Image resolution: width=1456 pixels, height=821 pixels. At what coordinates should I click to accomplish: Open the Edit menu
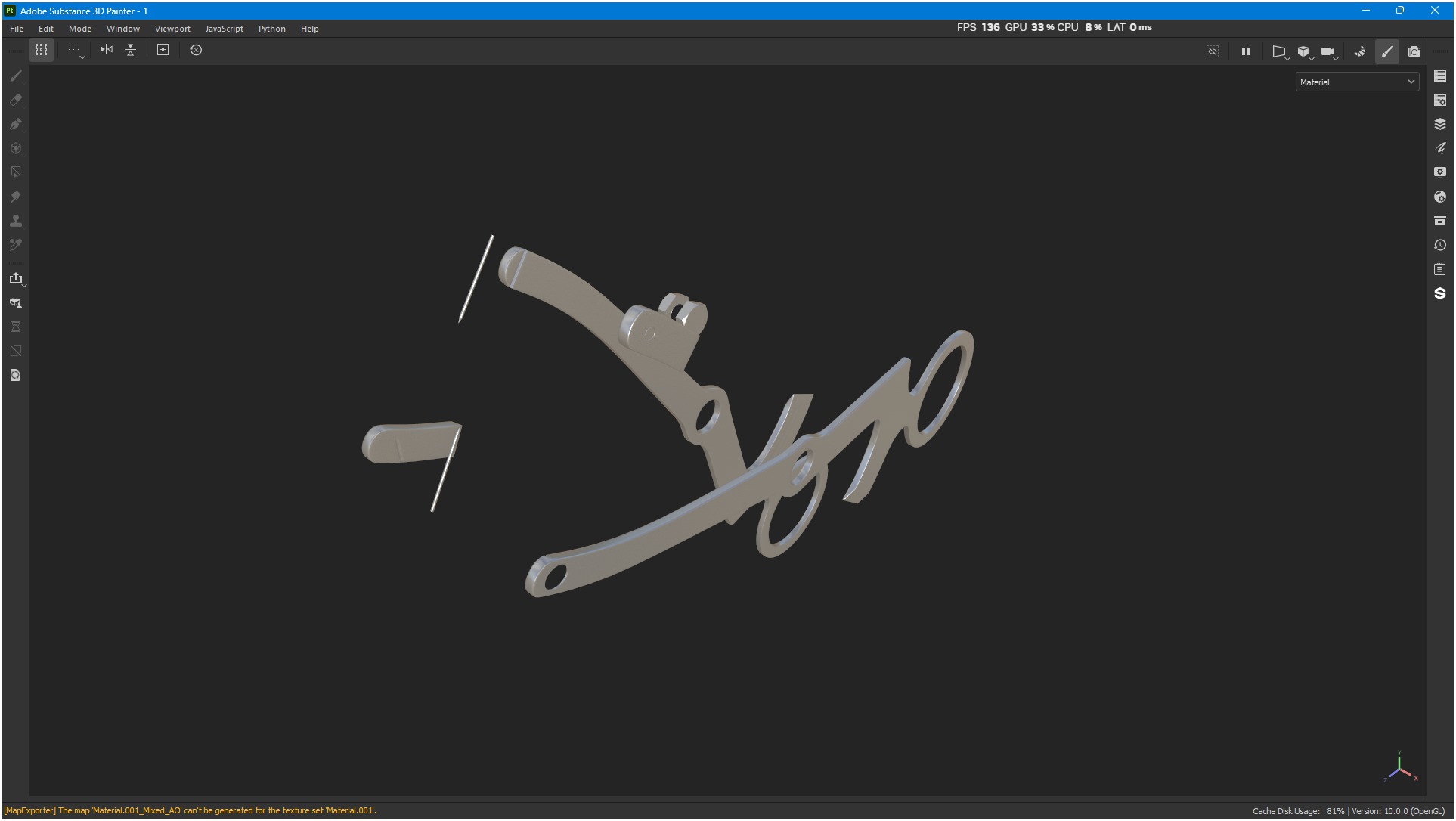[x=46, y=29]
